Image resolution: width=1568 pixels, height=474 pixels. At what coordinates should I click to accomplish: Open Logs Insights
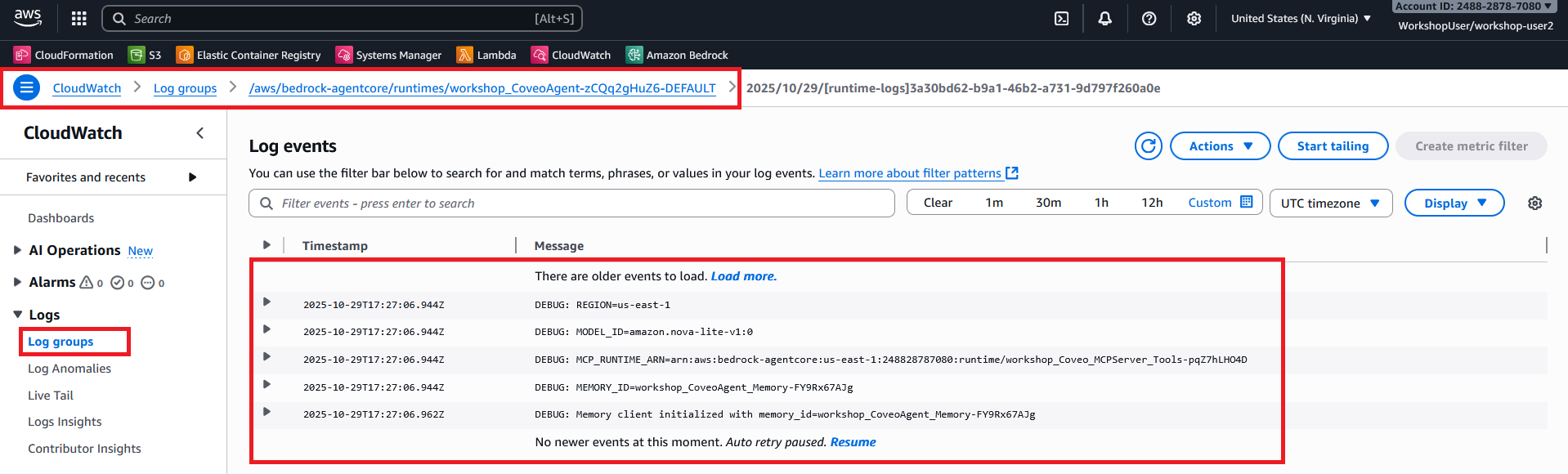coord(65,422)
